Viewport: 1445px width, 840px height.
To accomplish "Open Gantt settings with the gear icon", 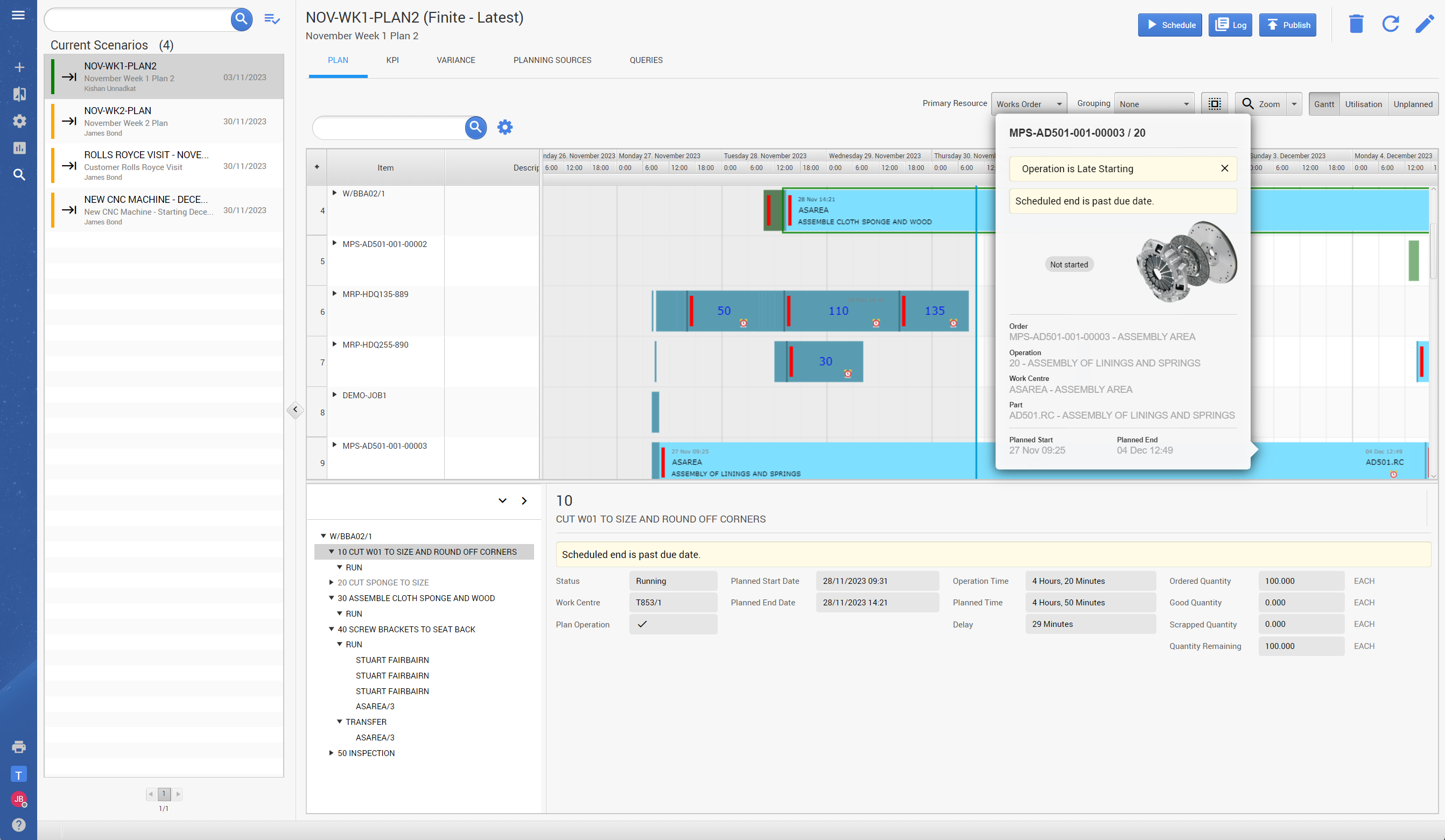I will tap(504, 126).
